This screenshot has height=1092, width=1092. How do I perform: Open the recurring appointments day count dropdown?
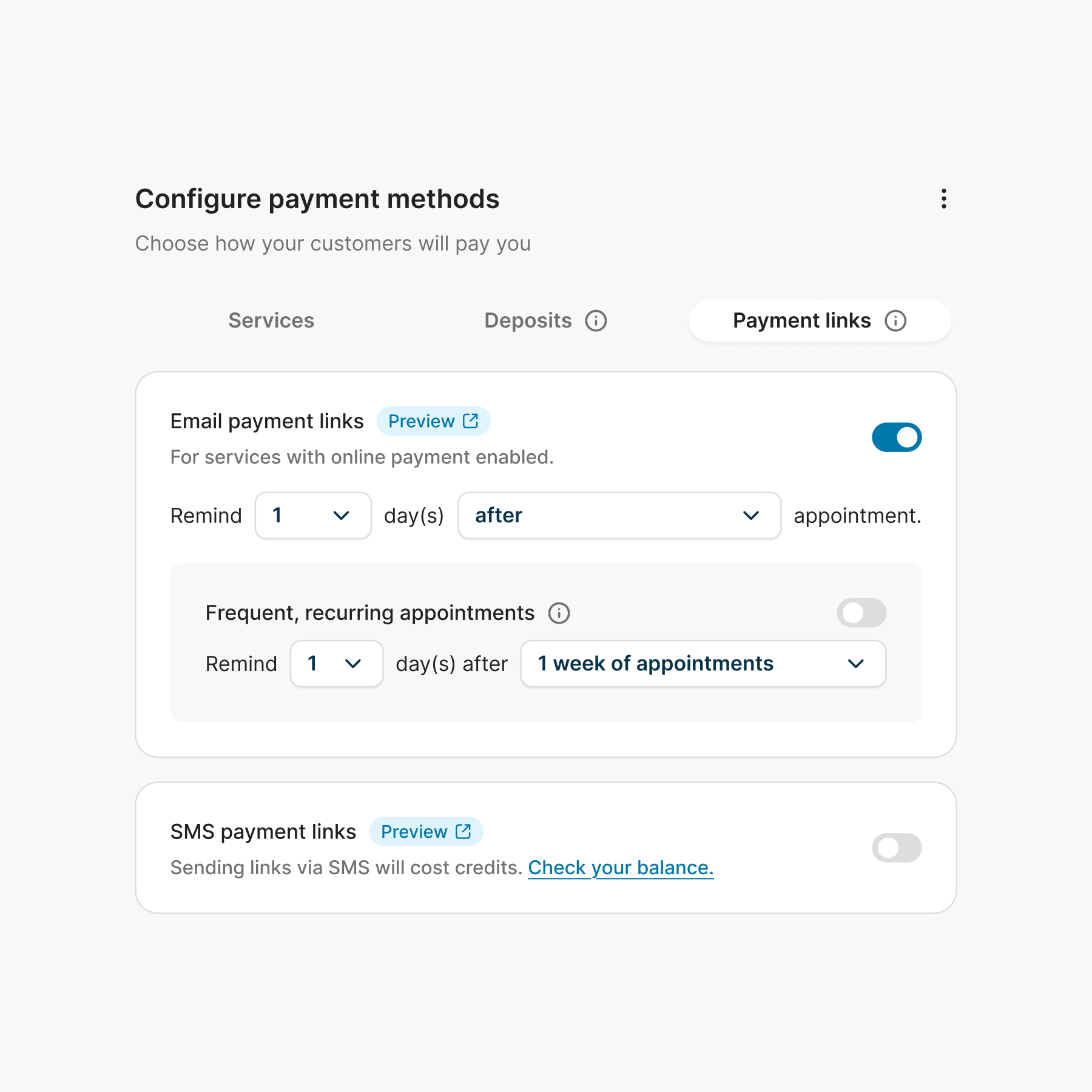coord(335,664)
